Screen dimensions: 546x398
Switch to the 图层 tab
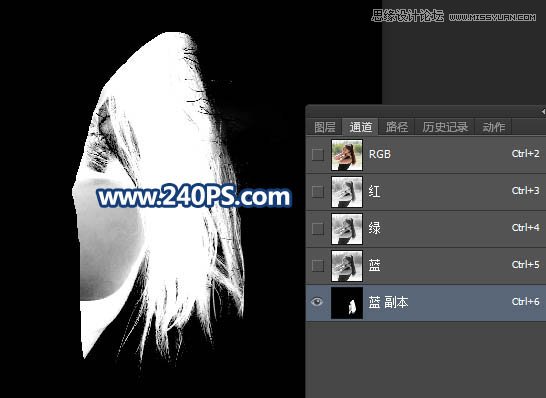point(325,127)
